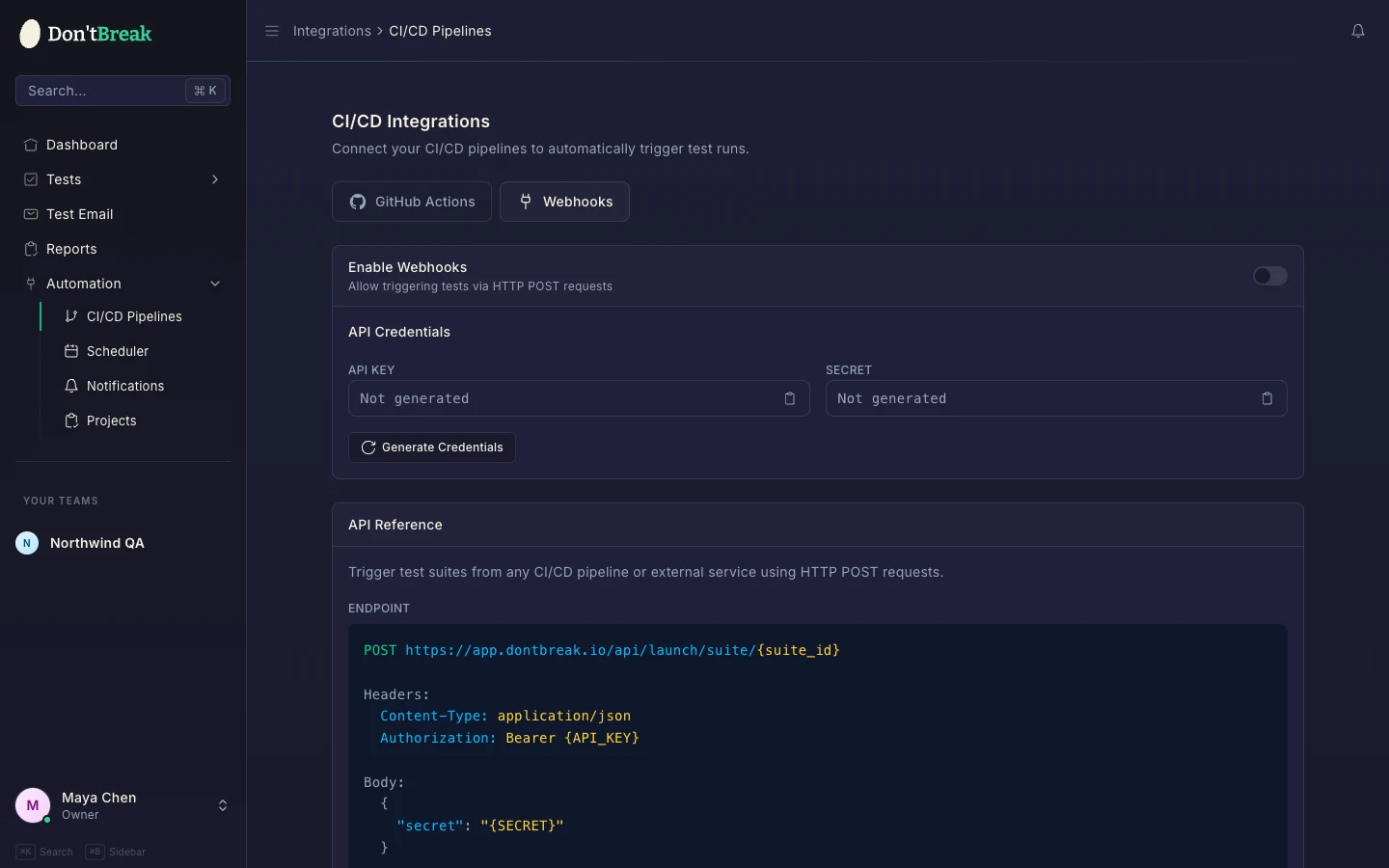Screen dimensions: 1389x868
Task: Select Projects under Automation
Action: click(143, 420)
